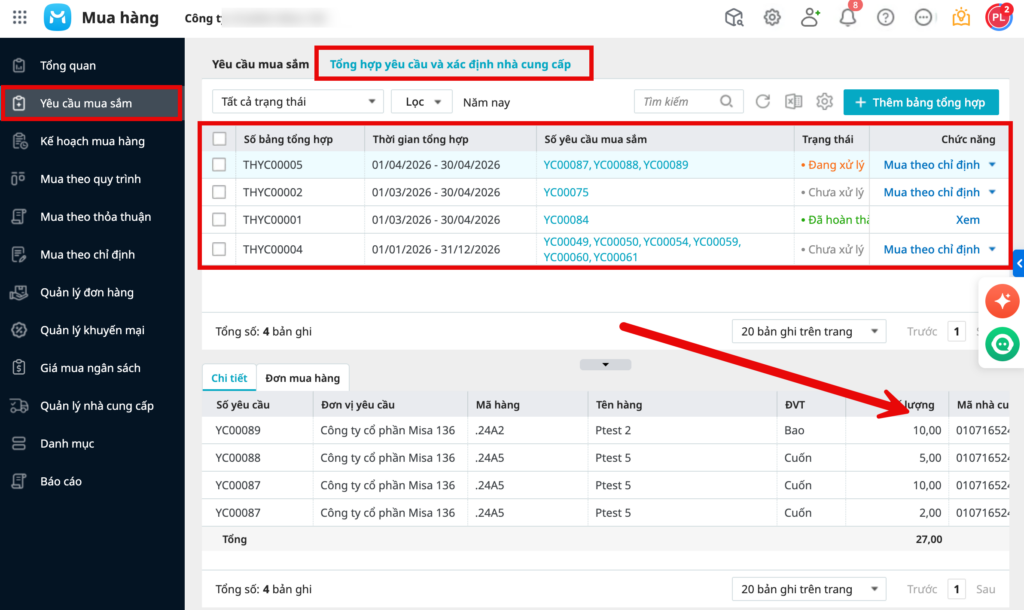Expand the 'Lọc' filter dropdown
Image resolution: width=1024 pixels, height=610 pixels.
point(421,102)
